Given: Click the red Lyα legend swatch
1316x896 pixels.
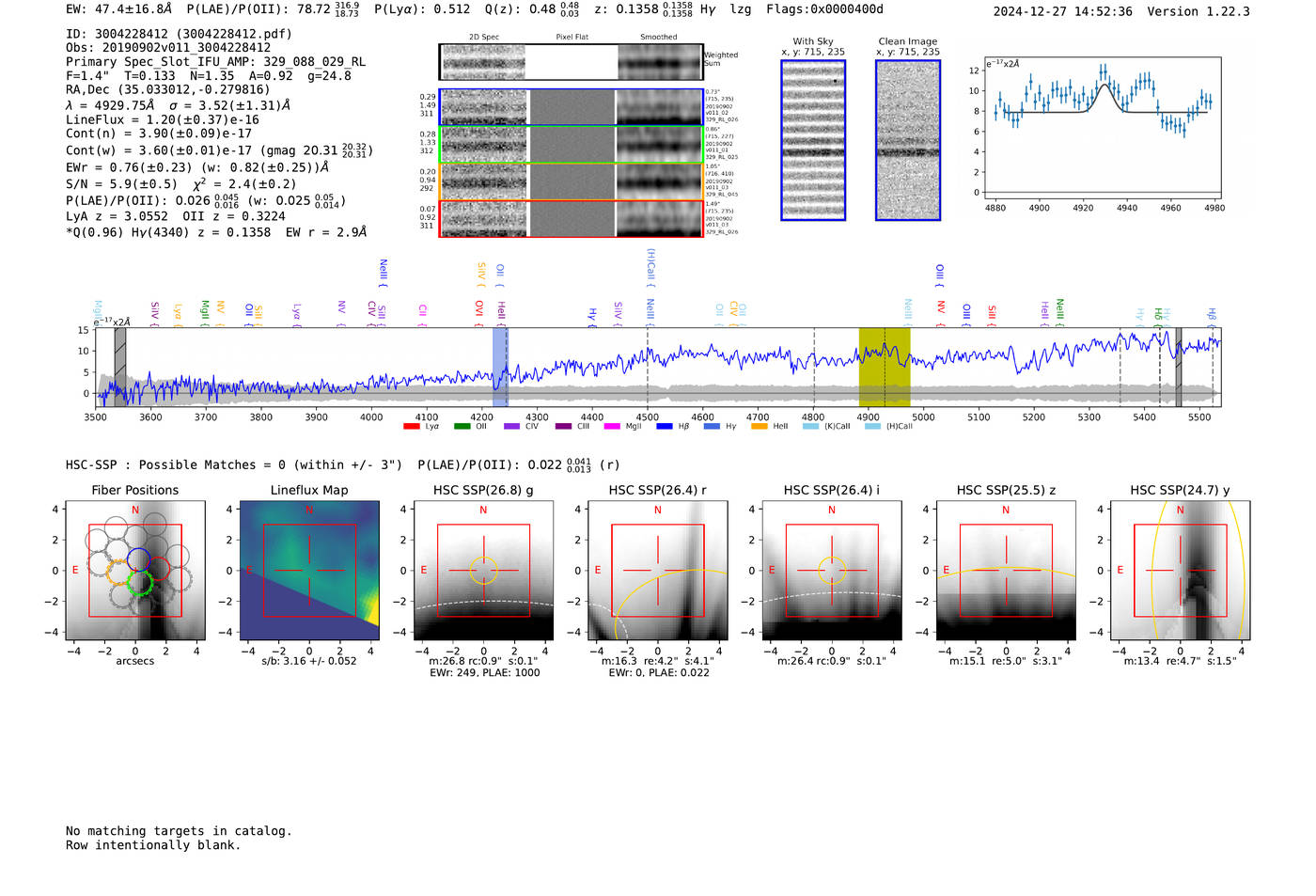Looking at the screenshot, I should pyautogui.click(x=411, y=427).
